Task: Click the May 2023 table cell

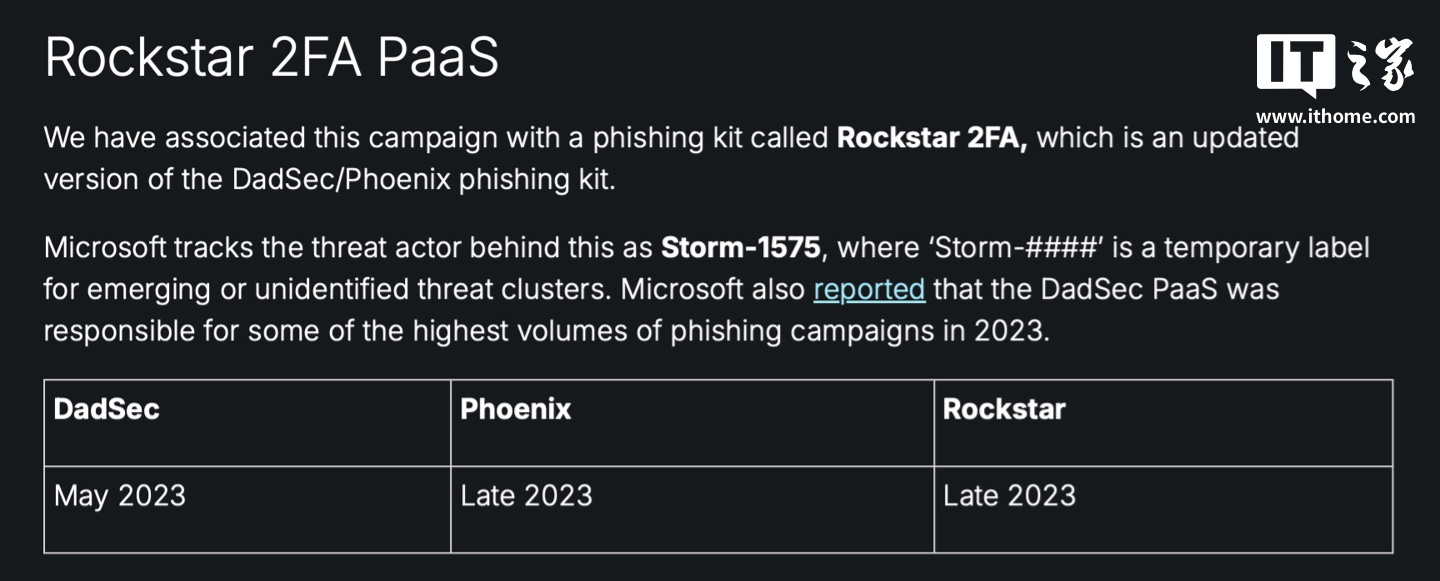Action: 247,509
